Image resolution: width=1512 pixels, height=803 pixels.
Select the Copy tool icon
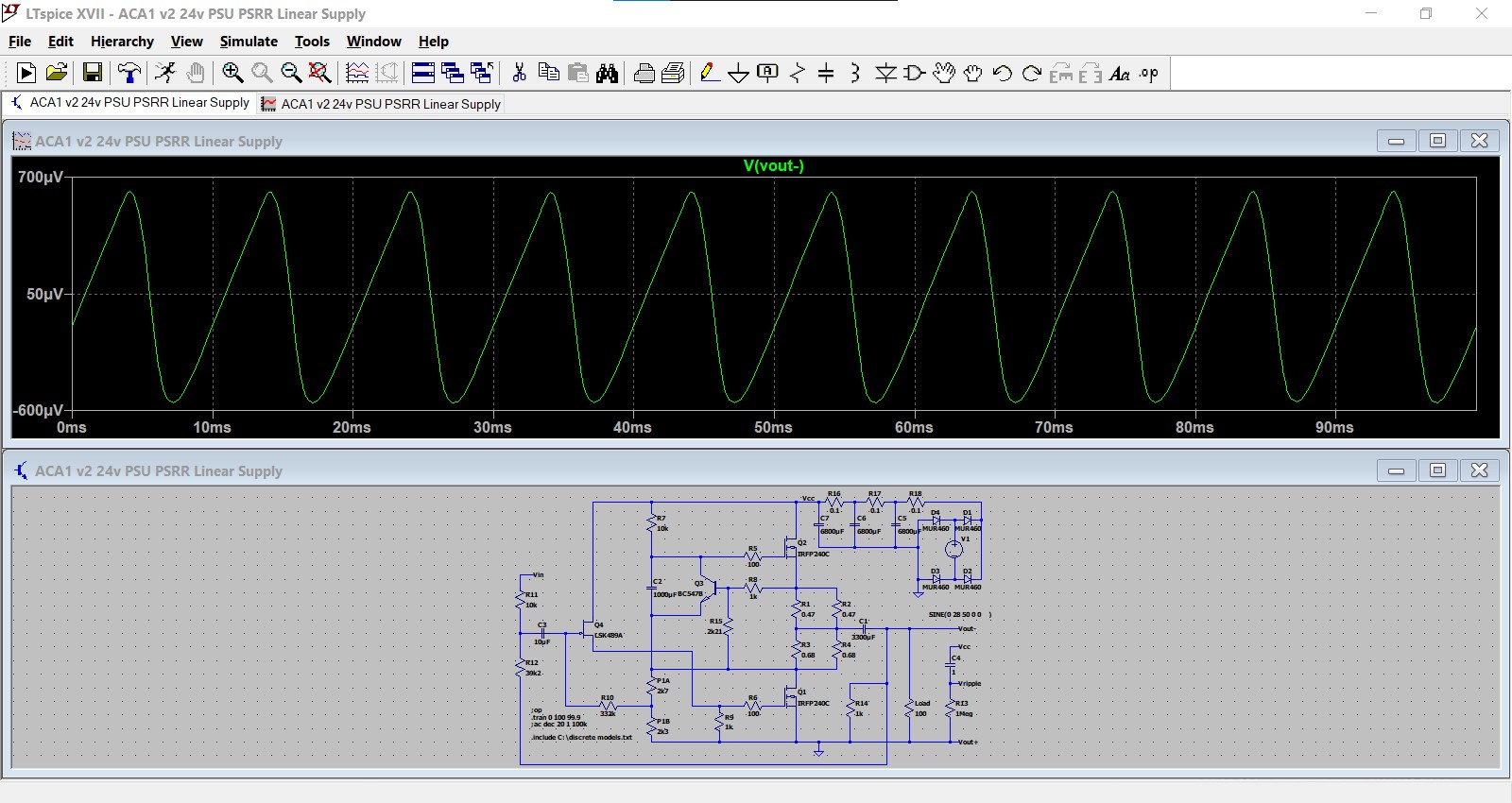(x=548, y=73)
